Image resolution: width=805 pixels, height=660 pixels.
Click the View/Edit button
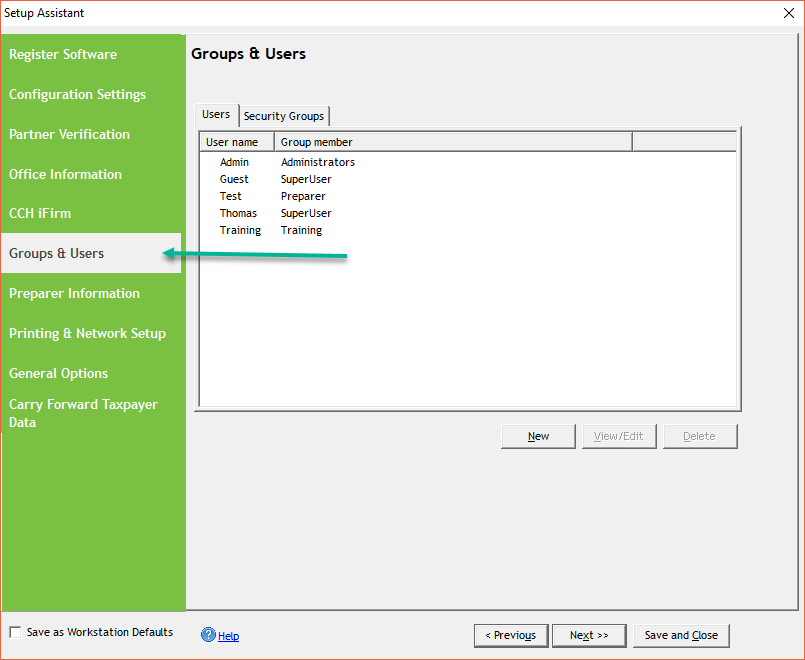pyautogui.click(x=619, y=436)
